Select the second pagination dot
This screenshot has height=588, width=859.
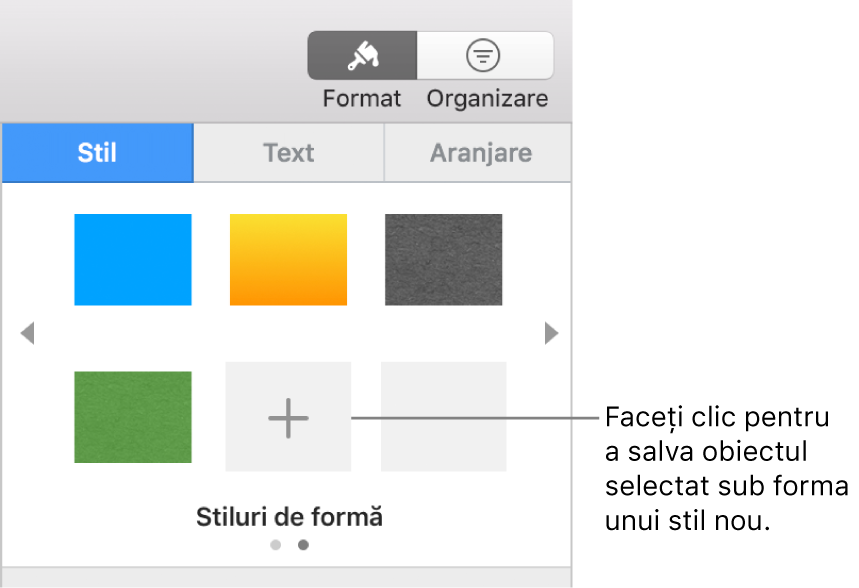[302, 545]
